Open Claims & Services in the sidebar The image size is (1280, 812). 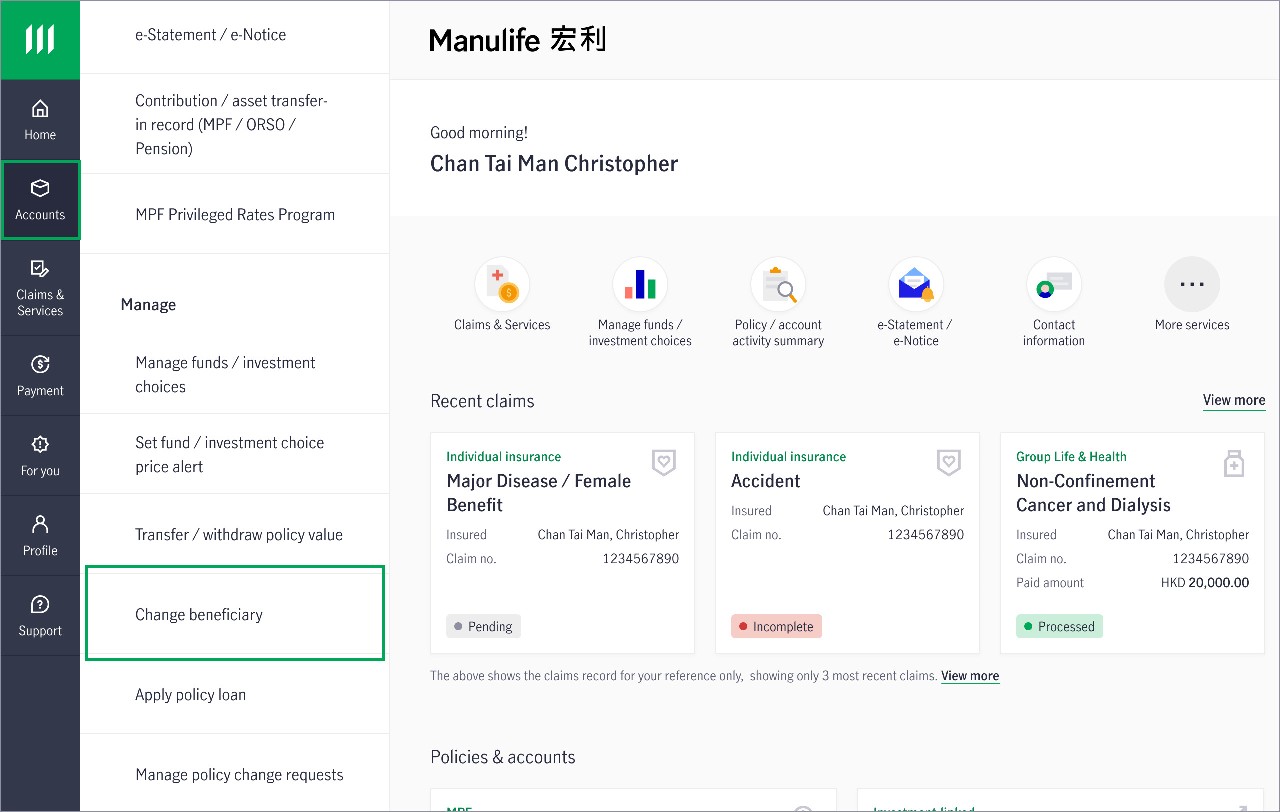(40, 287)
